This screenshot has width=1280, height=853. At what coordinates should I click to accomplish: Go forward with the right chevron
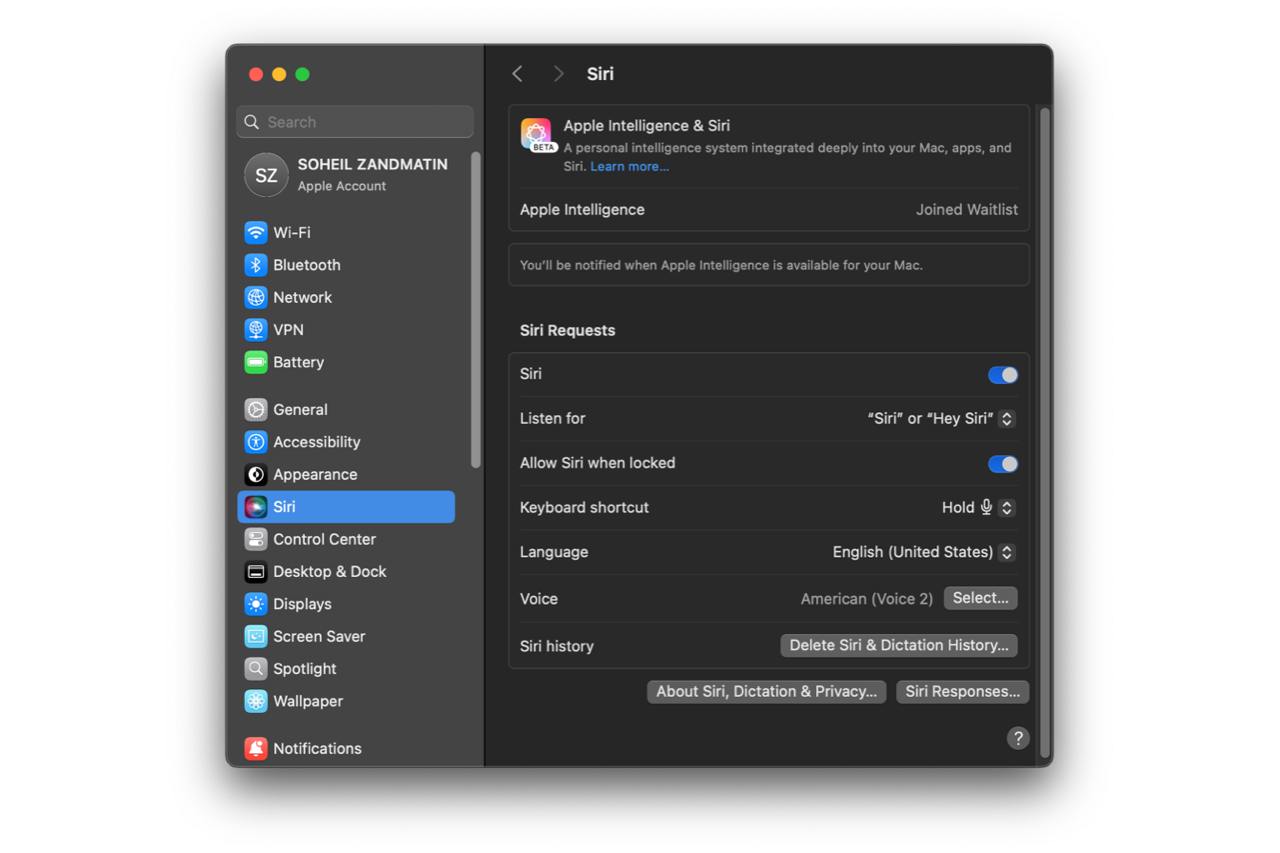coord(558,74)
